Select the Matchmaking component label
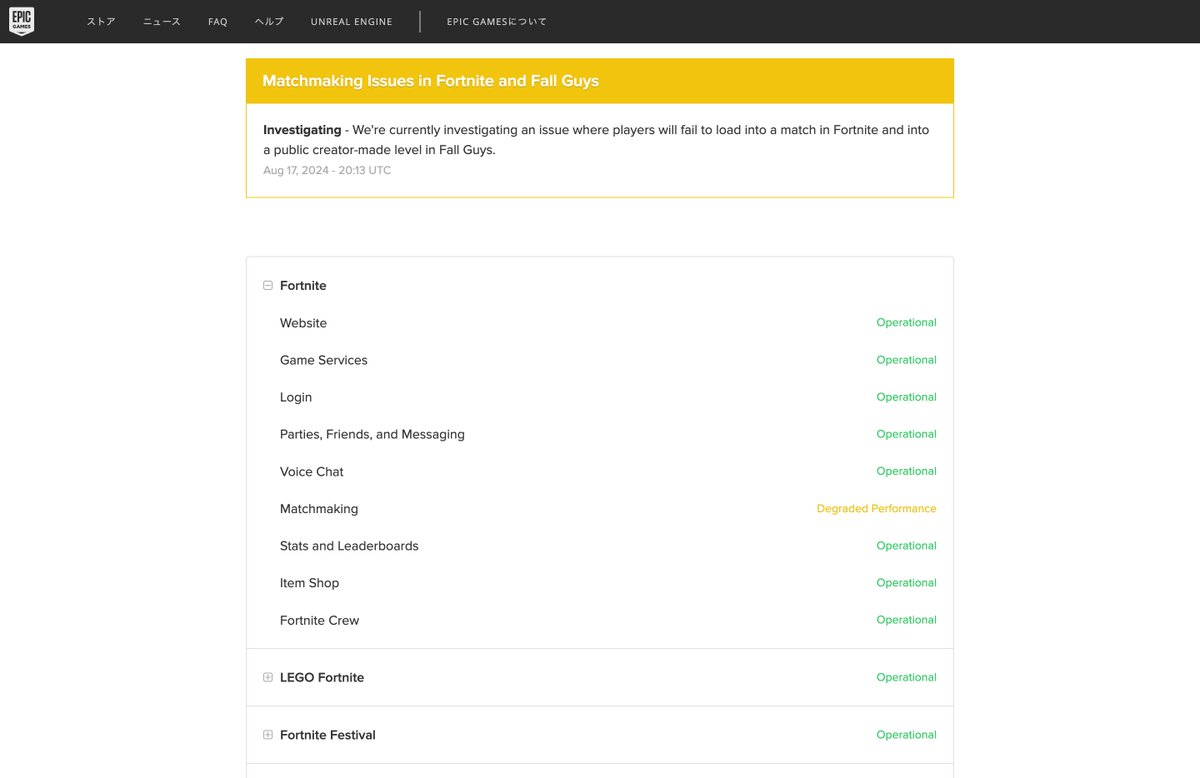1200x778 pixels. (x=319, y=509)
